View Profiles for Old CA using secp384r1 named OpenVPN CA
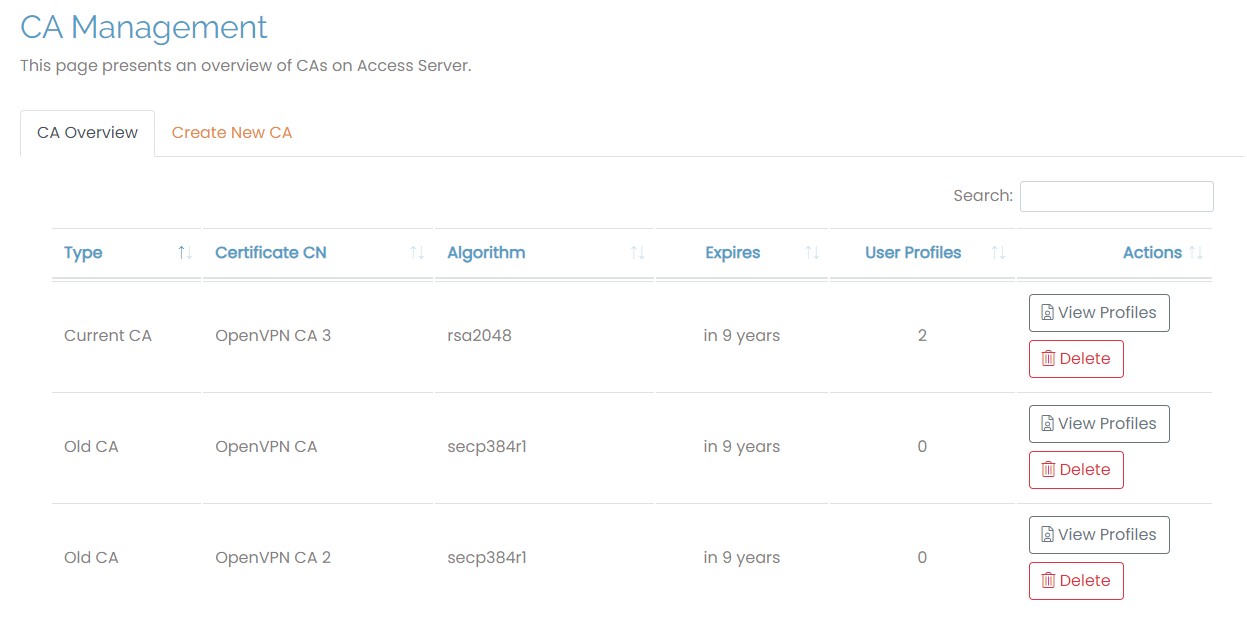 [1098, 424]
